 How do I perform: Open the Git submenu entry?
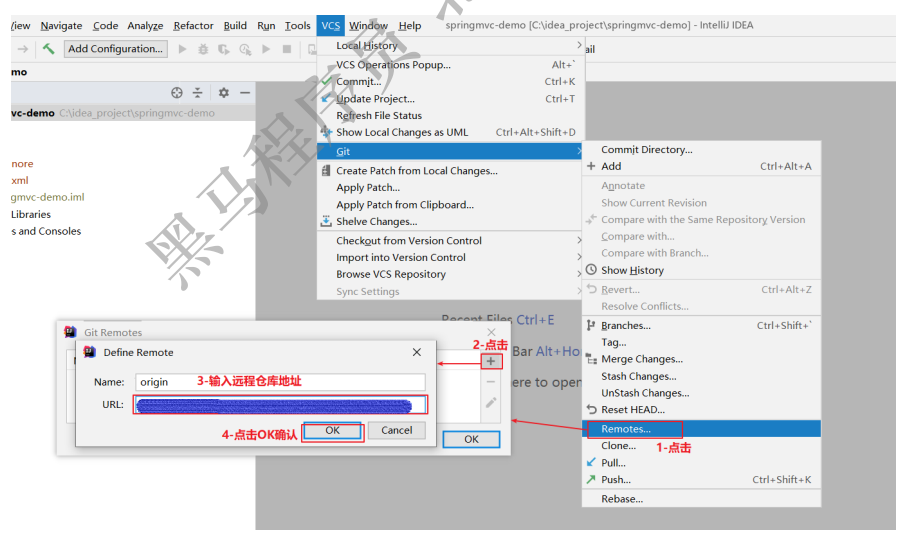coord(450,151)
